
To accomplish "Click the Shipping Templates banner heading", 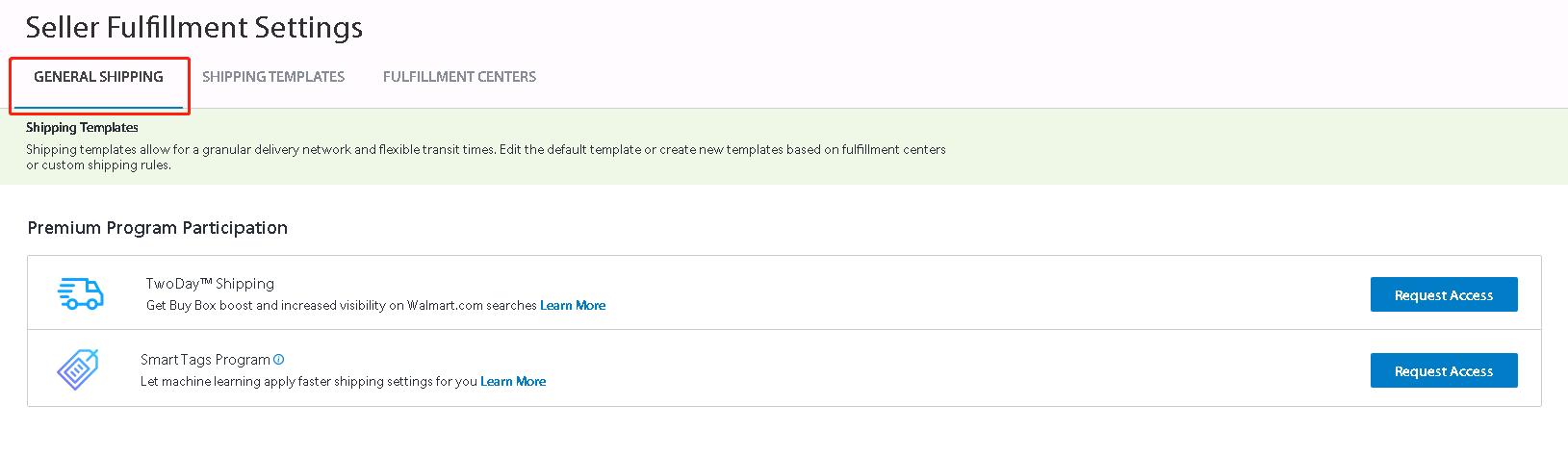I will [82, 128].
